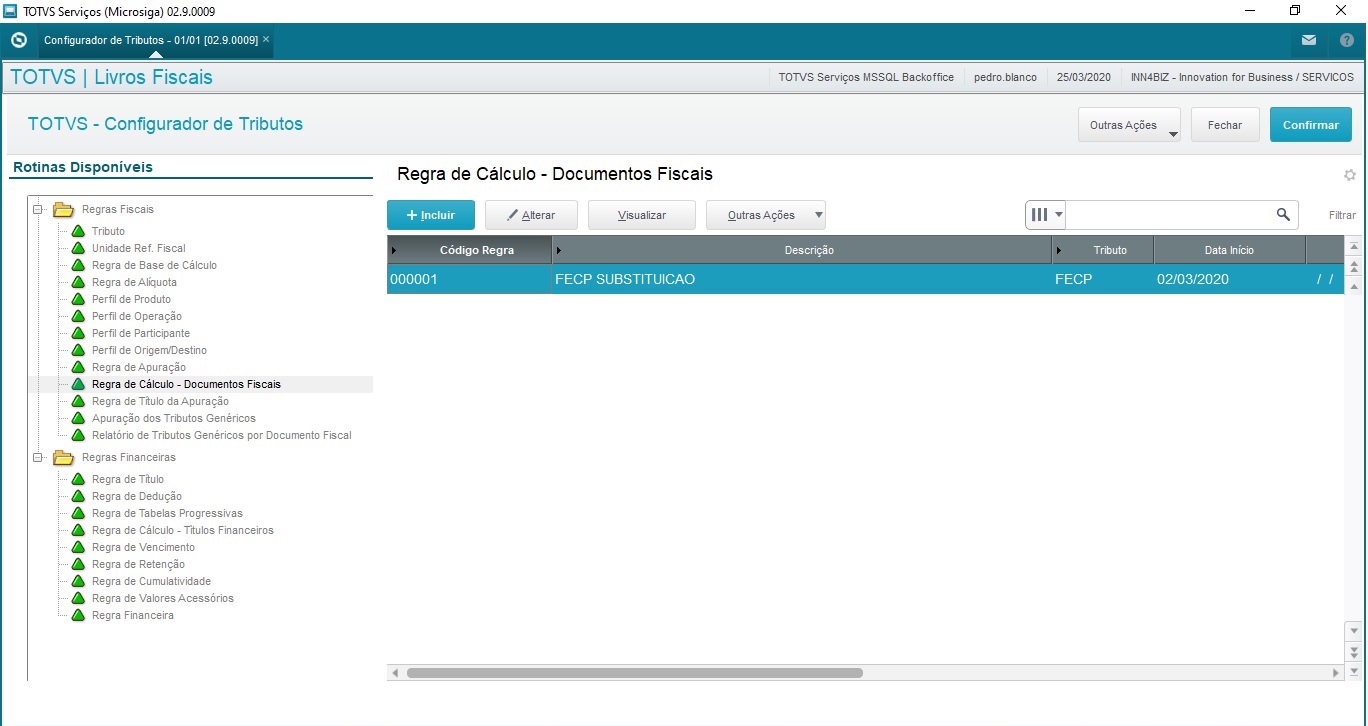This screenshot has width=1368, height=726.
Task: Close the Configurador de Tributos tab
Action: click(266, 40)
